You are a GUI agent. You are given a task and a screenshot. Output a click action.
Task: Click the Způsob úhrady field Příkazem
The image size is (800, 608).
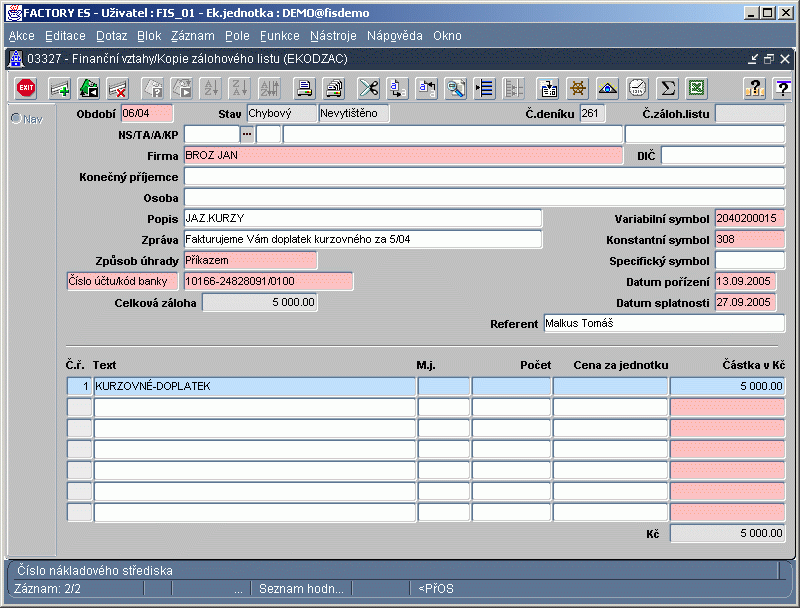coord(251,260)
